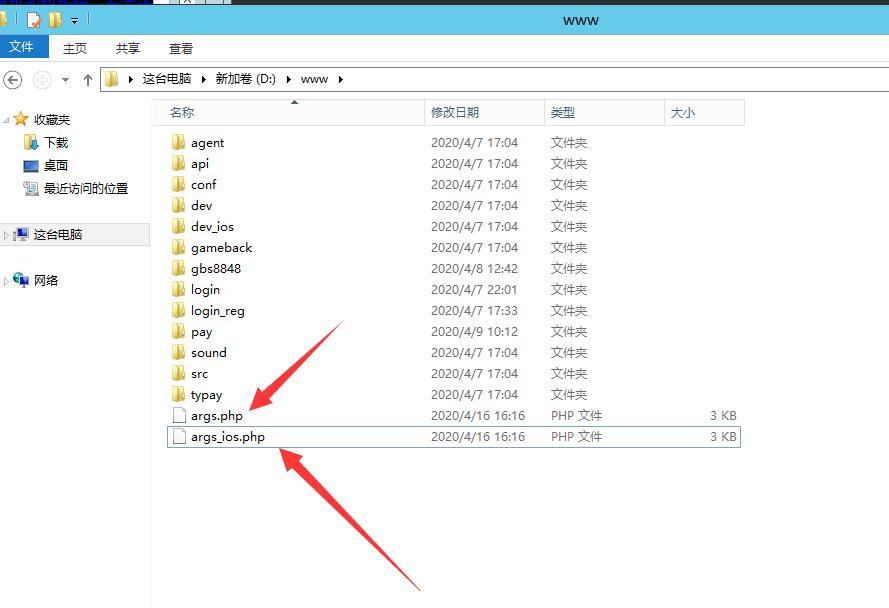Sort by the Date modified (修改日期) column

click(x=455, y=113)
